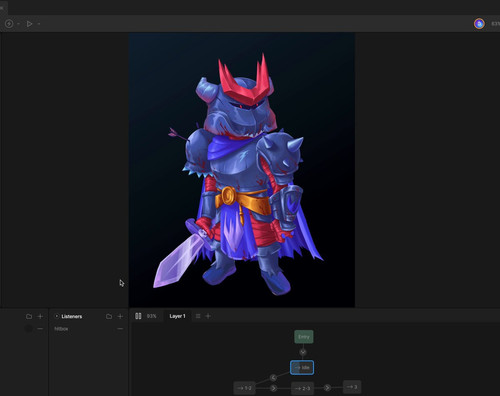
Task: Select the Layer 1 tab
Action: click(177, 316)
